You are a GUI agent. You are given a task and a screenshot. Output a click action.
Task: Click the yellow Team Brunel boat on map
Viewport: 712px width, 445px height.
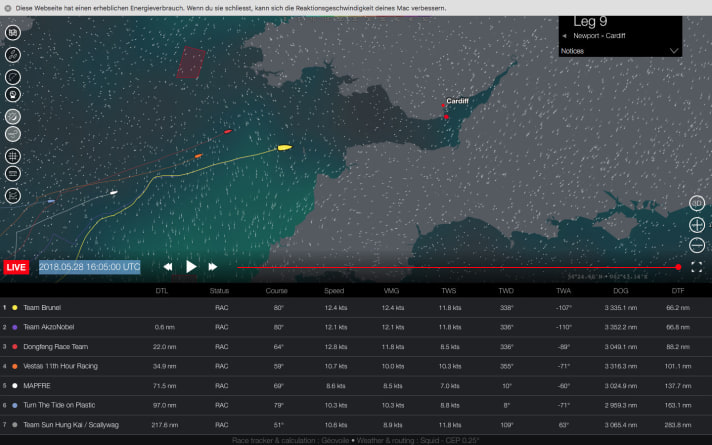tap(285, 147)
